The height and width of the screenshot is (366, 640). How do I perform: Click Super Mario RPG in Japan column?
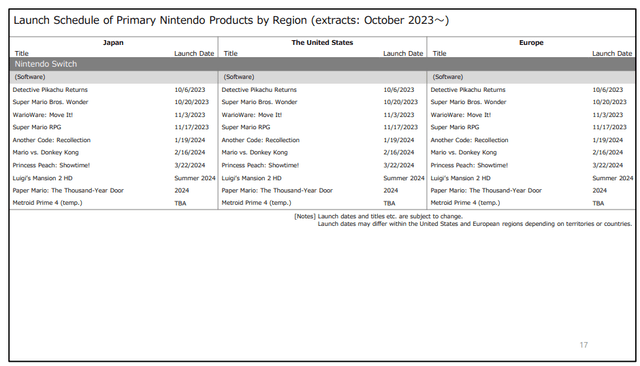(x=37, y=127)
